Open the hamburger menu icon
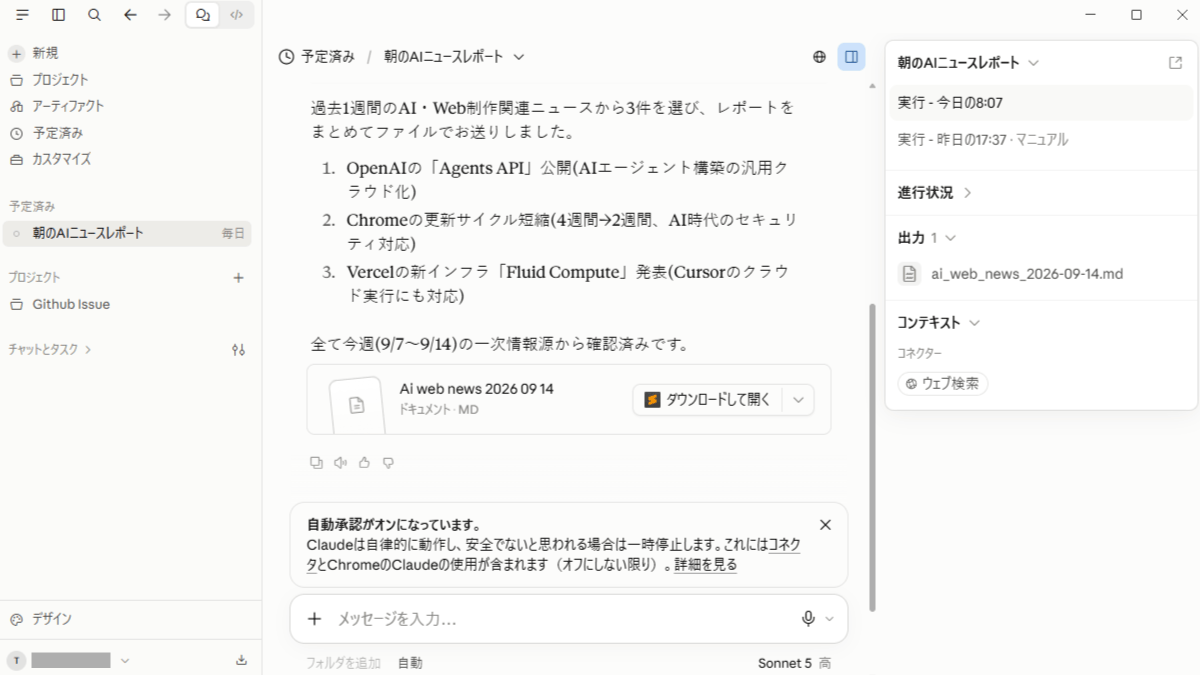Screen dimensions: 1200x675 pos(22,15)
